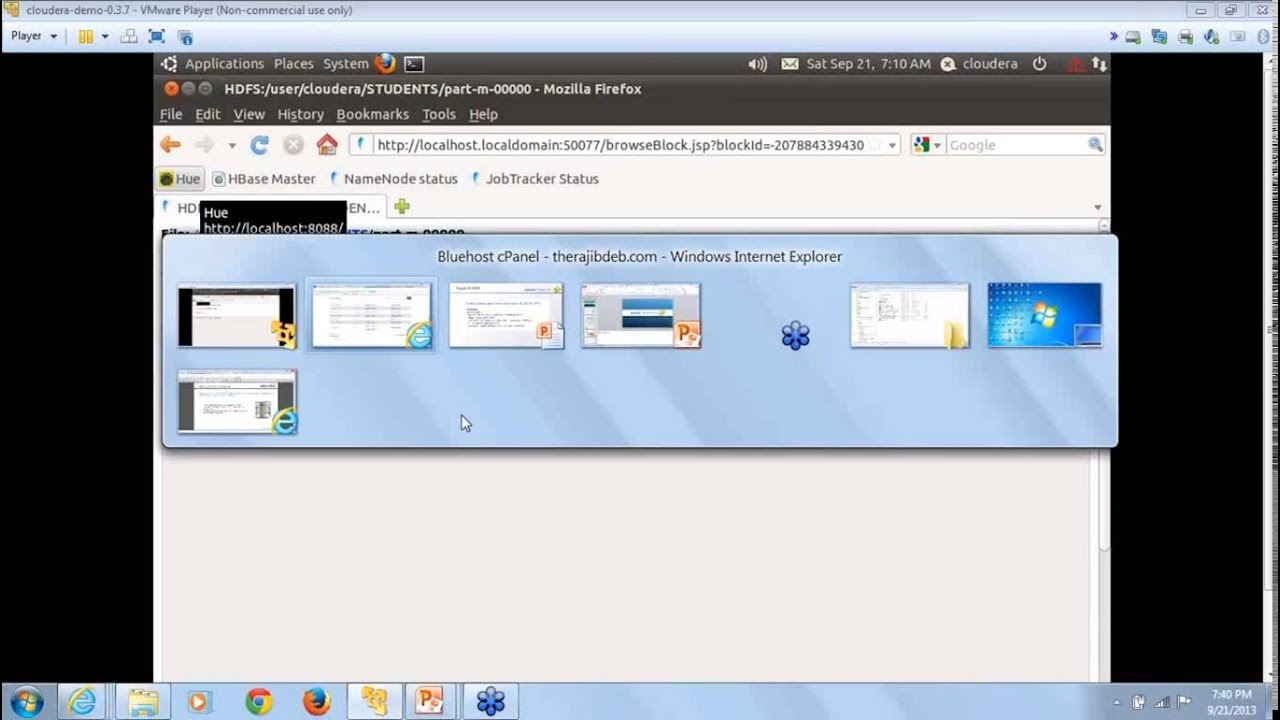This screenshot has height=720, width=1280.
Task: Click the volume speaker icon in the panel
Action: pyautogui.click(x=757, y=64)
